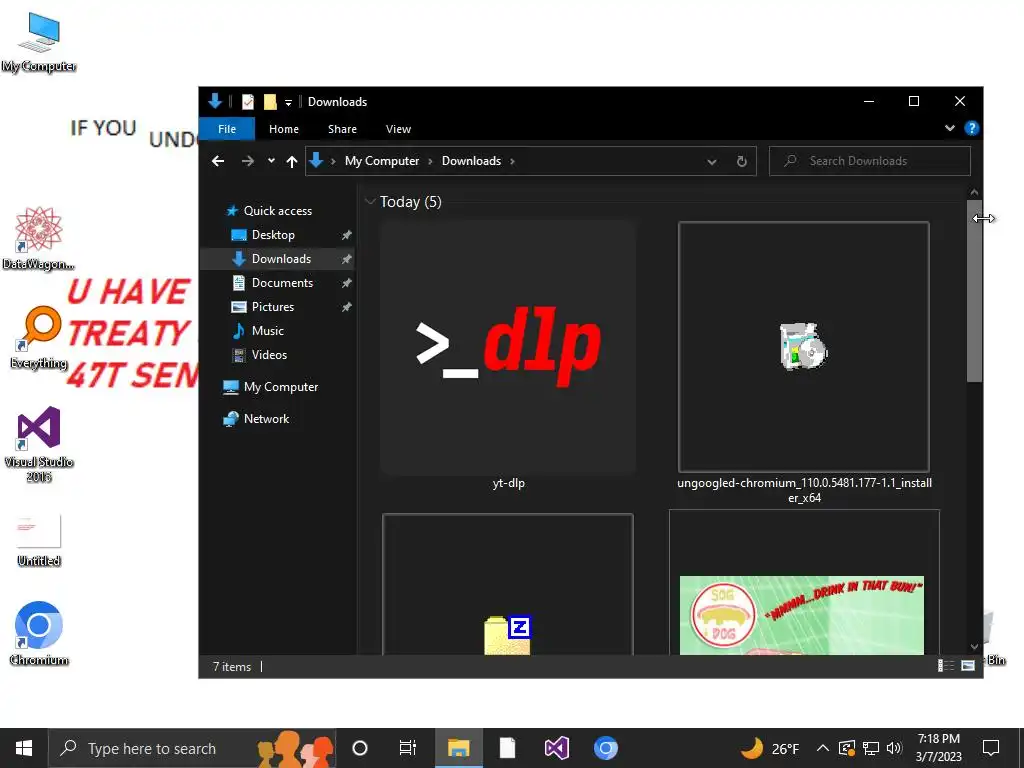
Task: Refresh the Downloads folder
Action: [741, 161]
